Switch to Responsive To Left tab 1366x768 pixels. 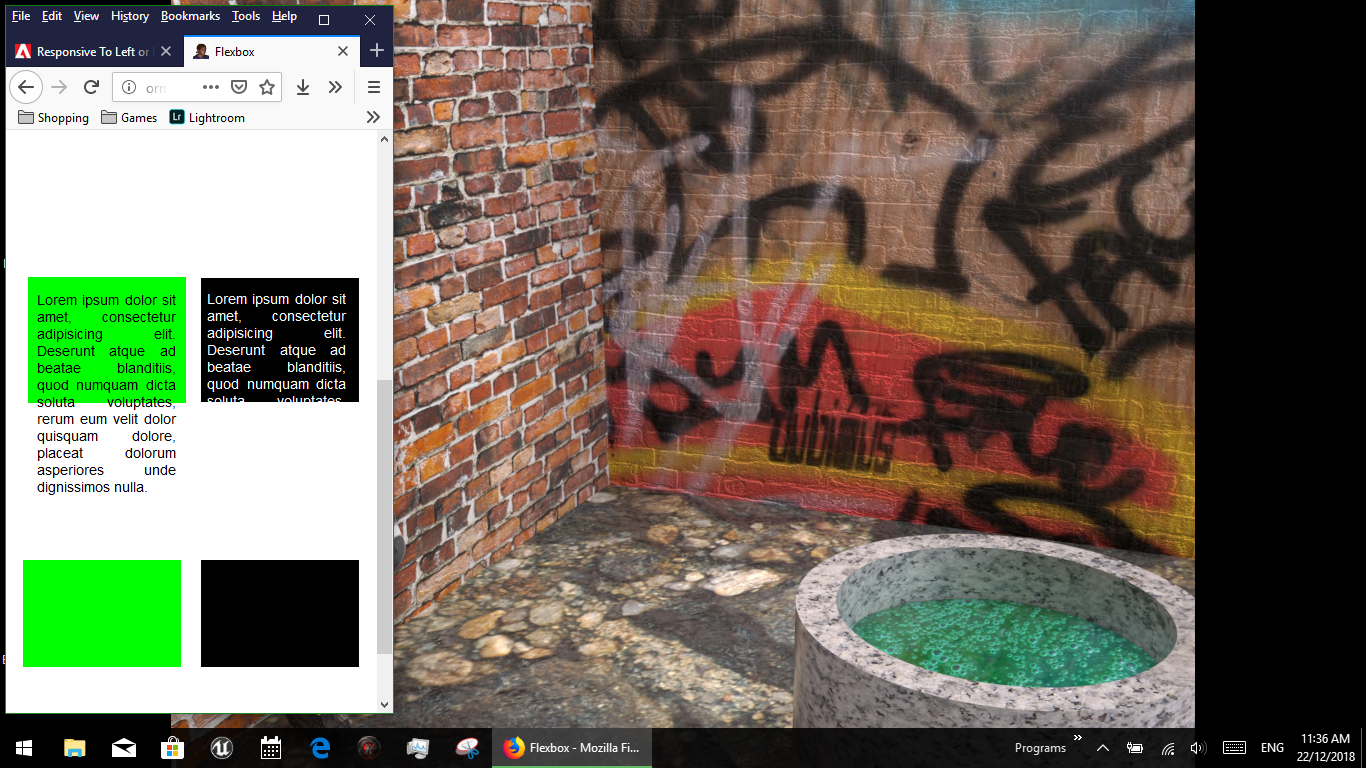click(x=94, y=51)
